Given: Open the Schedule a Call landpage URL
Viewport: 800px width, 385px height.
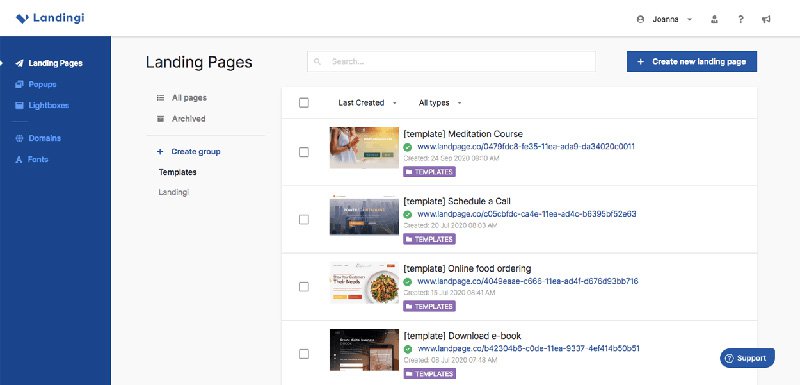Looking at the screenshot, I should (527, 214).
